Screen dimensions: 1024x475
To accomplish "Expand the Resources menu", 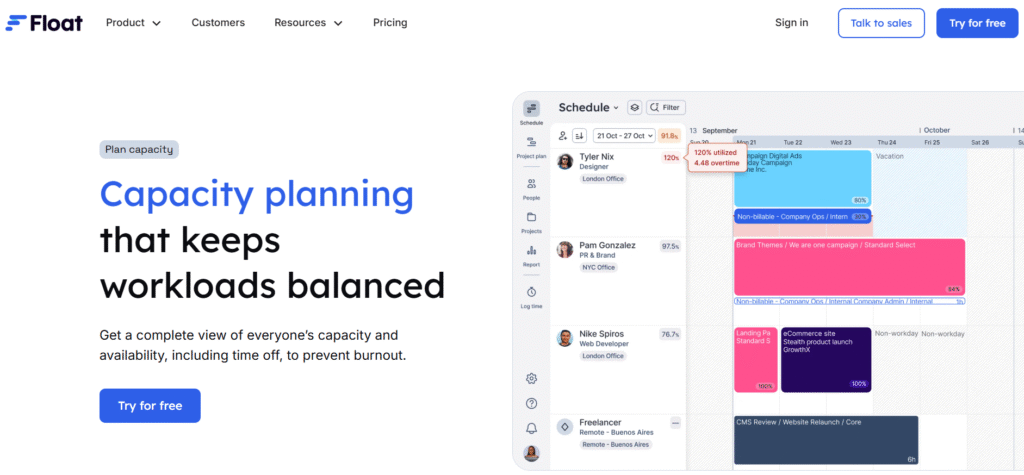I will [x=308, y=23].
